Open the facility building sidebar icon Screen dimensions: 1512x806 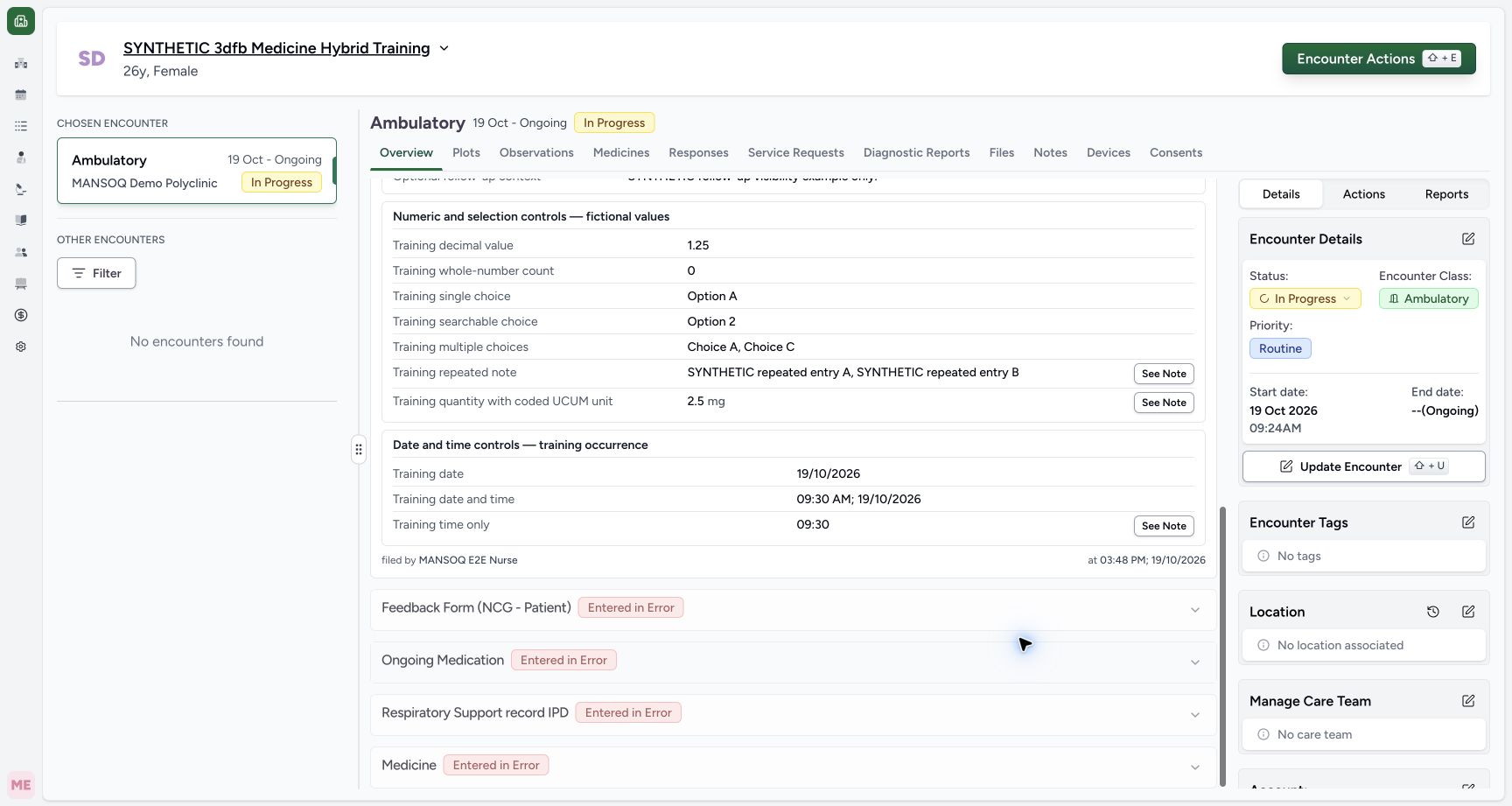pyautogui.click(x=21, y=63)
